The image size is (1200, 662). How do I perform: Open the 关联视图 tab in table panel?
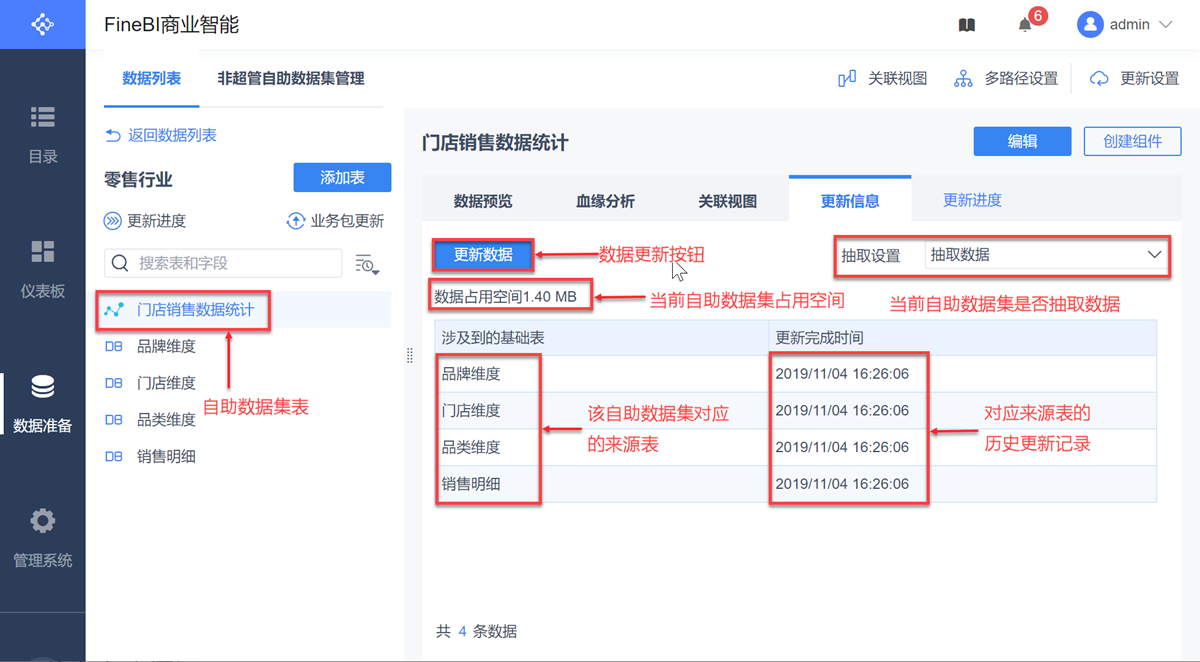pos(727,201)
